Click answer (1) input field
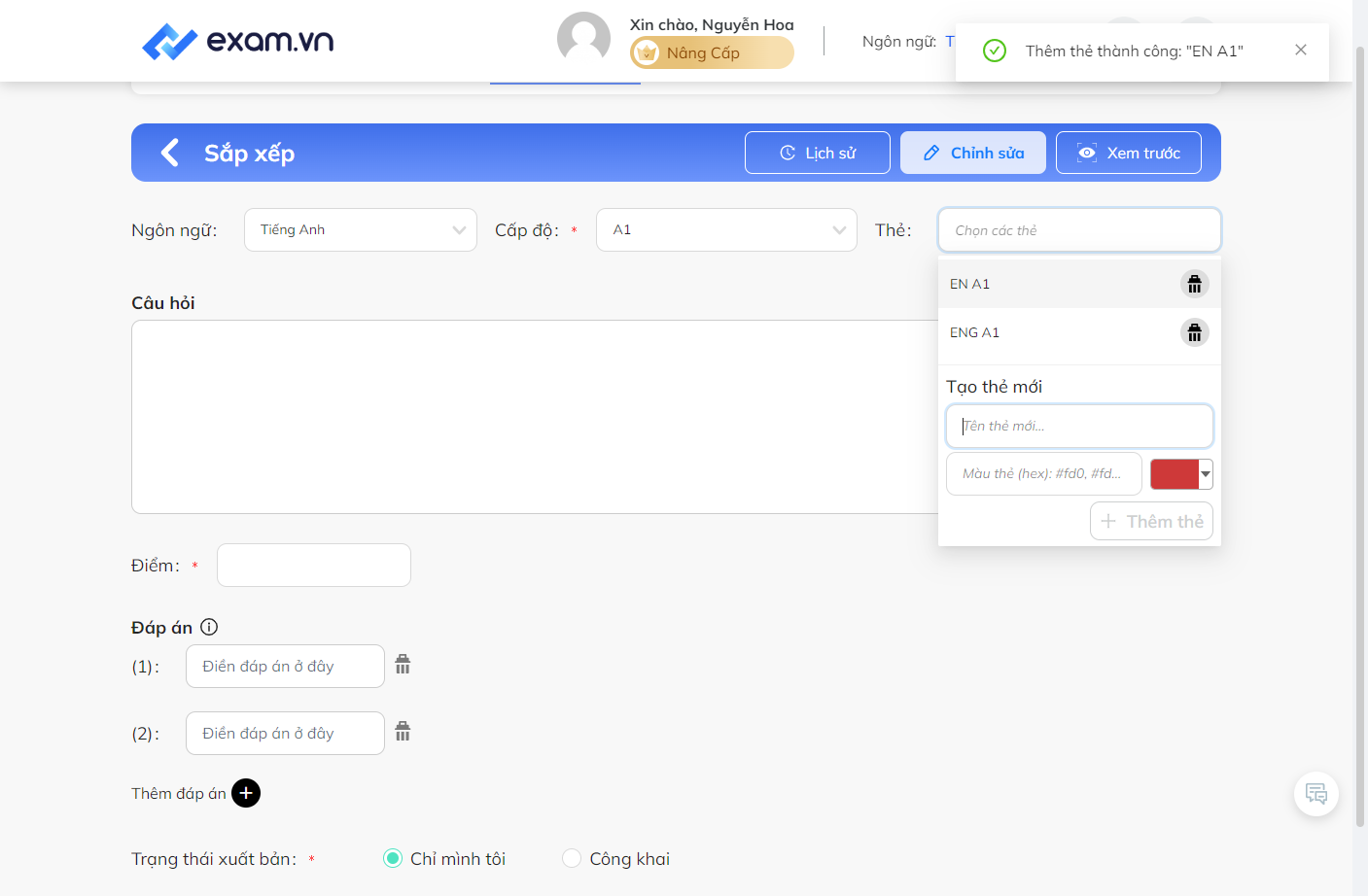The height and width of the screenshot is (896, 1368). tap(285, 666)
